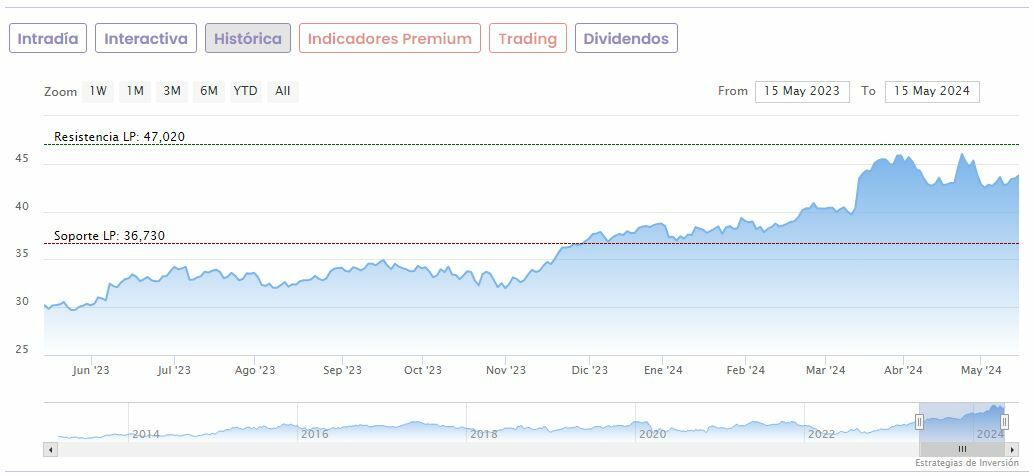Viewport: 1034px width, 476px height.
Task: Show the Dividendos tab
Action: (626, 39)
